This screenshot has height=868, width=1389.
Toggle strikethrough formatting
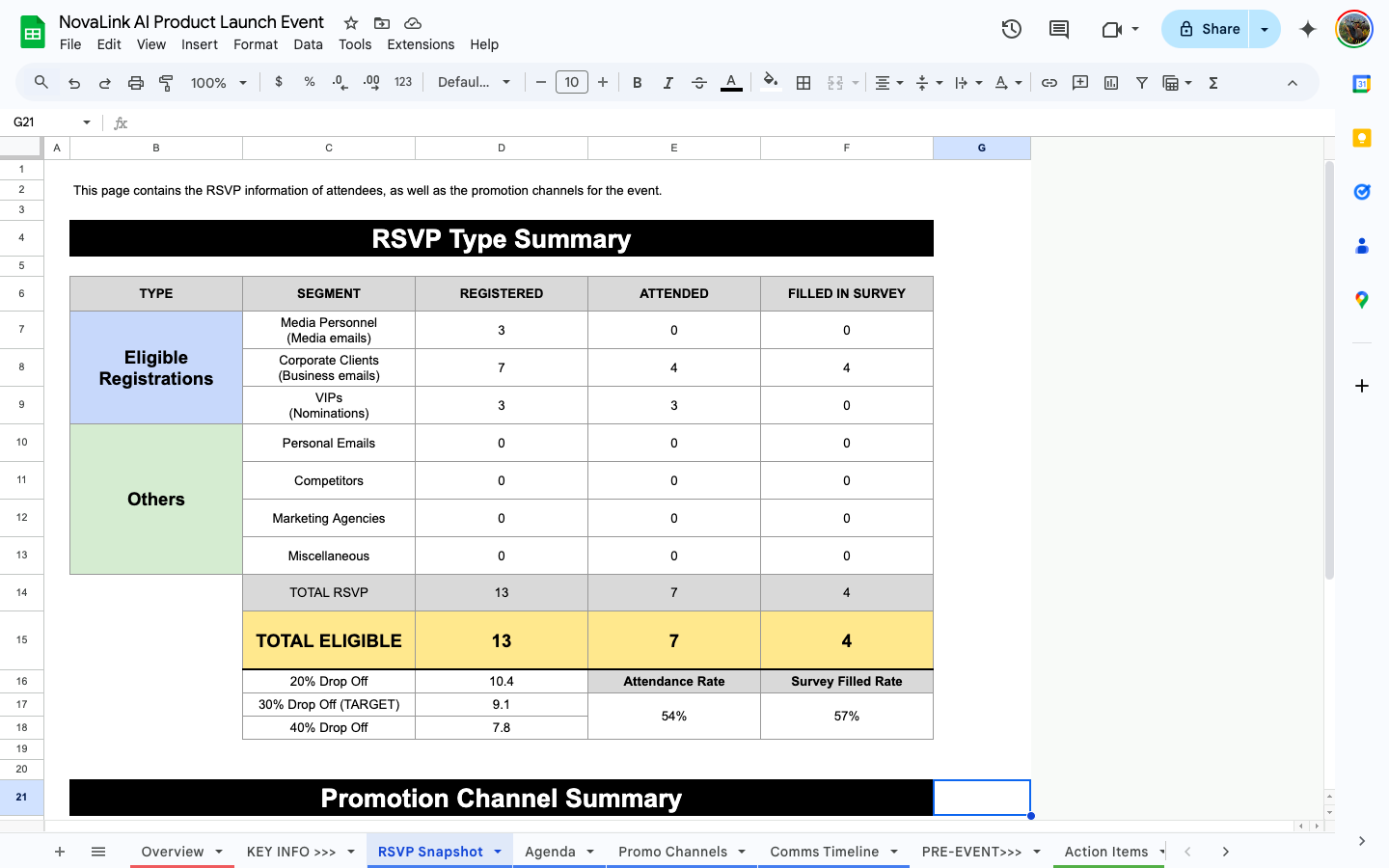pyautogui.click(x=699, y=83)
